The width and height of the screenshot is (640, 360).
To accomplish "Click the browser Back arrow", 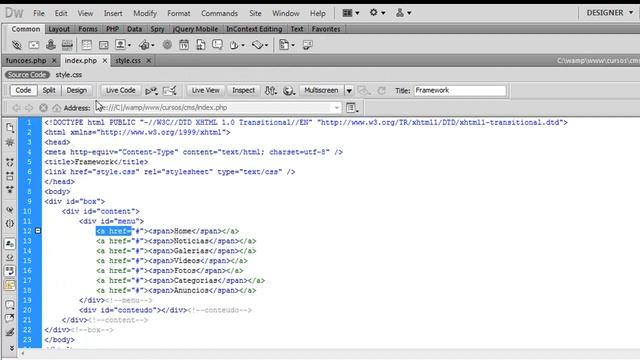I will pos(16,108).
